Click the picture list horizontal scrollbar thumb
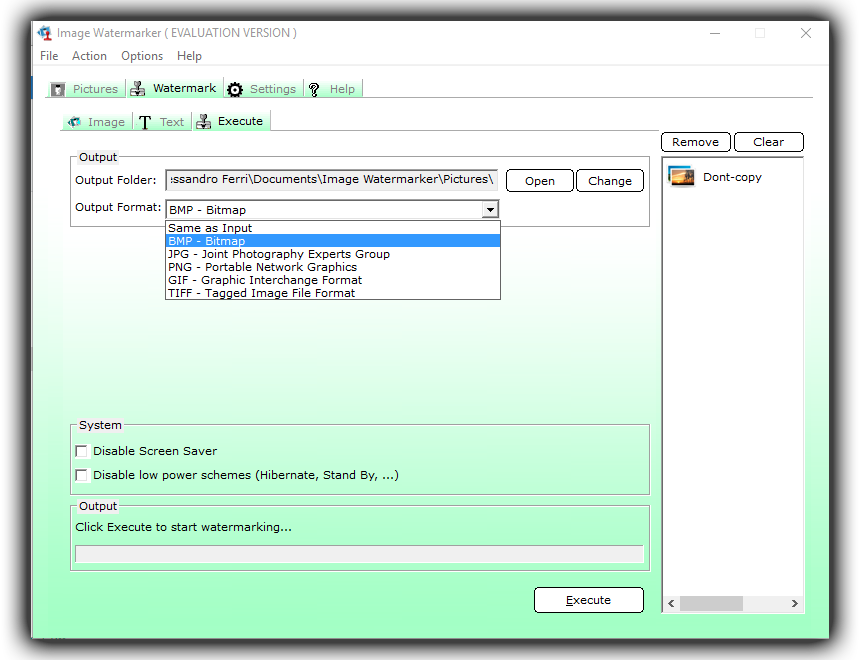Viewport: 860px width, 660px height. 711,603
